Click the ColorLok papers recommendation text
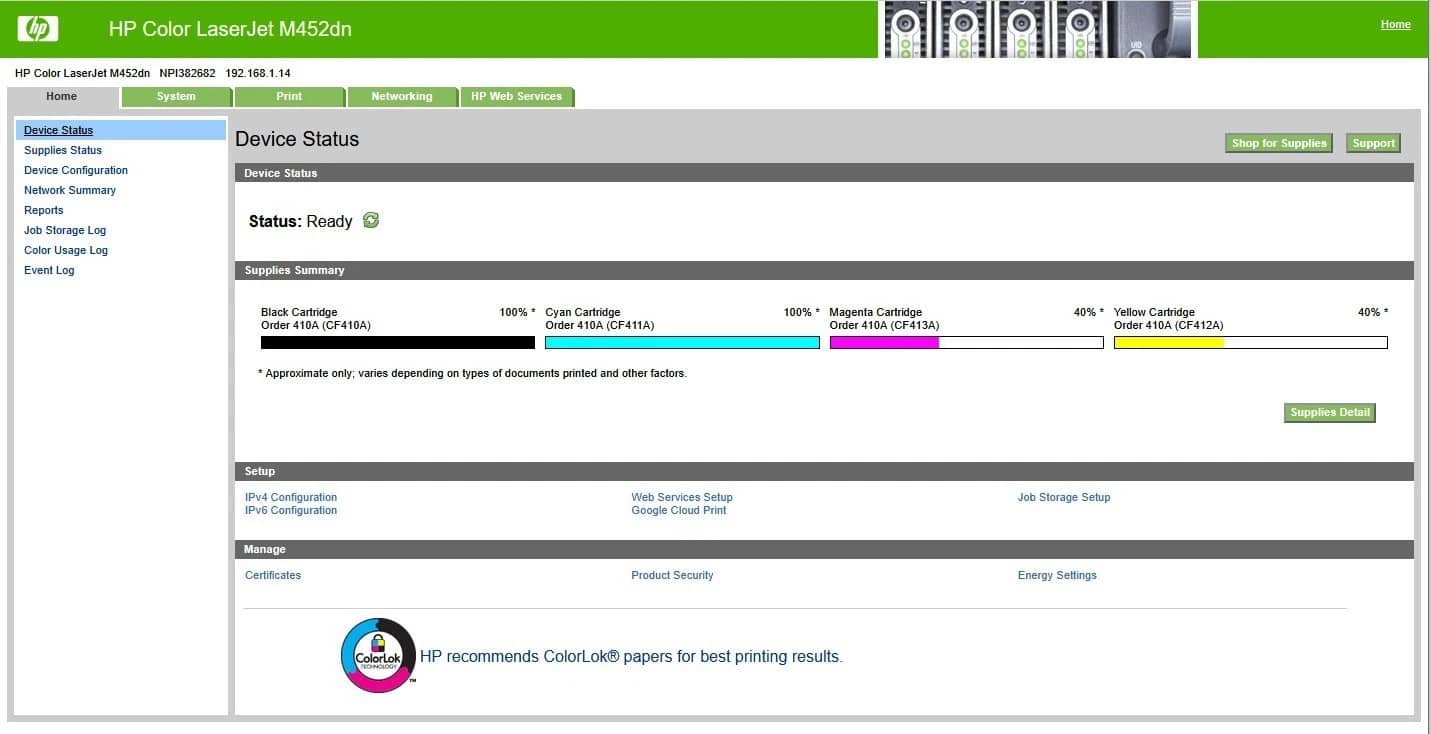Viewport: 1431px width, 734px height. coord(631,657)
